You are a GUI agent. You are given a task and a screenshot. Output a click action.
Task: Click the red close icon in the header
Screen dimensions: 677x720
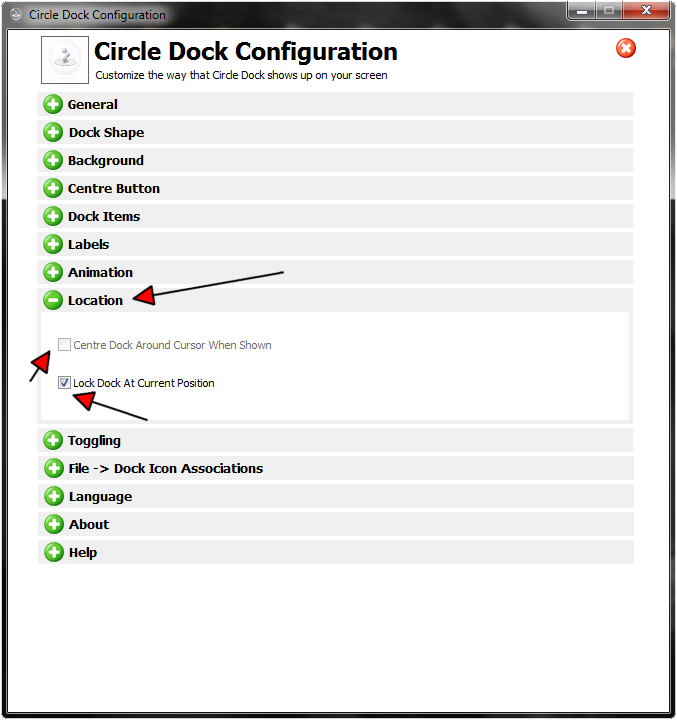click(626, 48)
